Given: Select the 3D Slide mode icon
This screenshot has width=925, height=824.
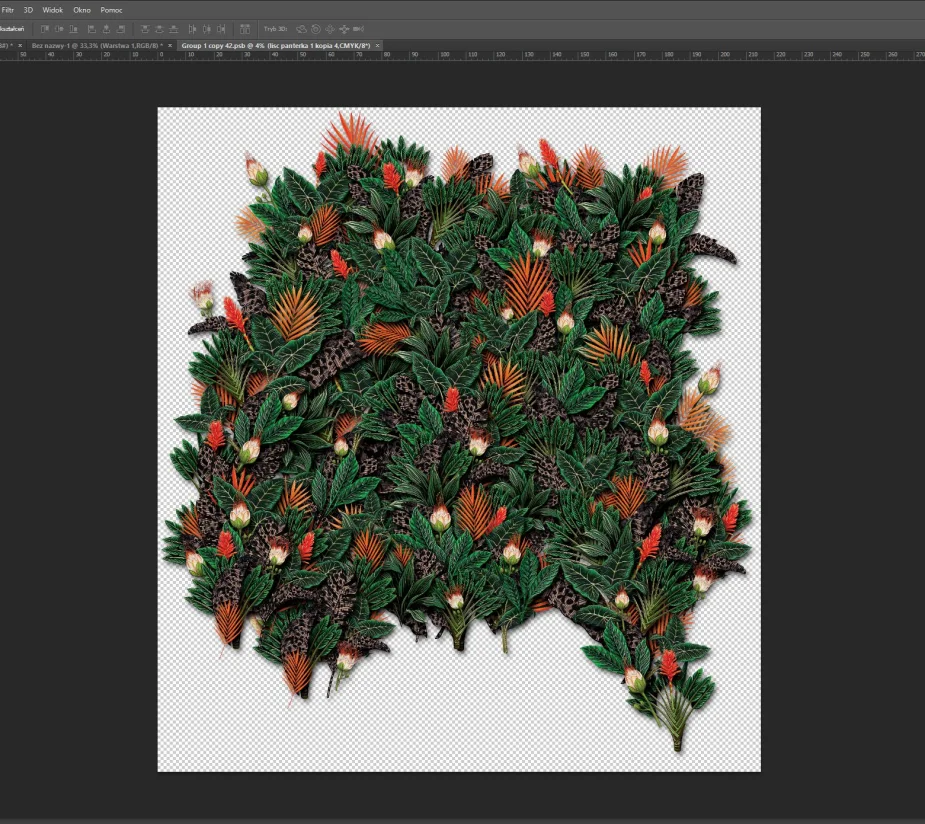Looking at the screenshot, I should [x=344, y=29].
